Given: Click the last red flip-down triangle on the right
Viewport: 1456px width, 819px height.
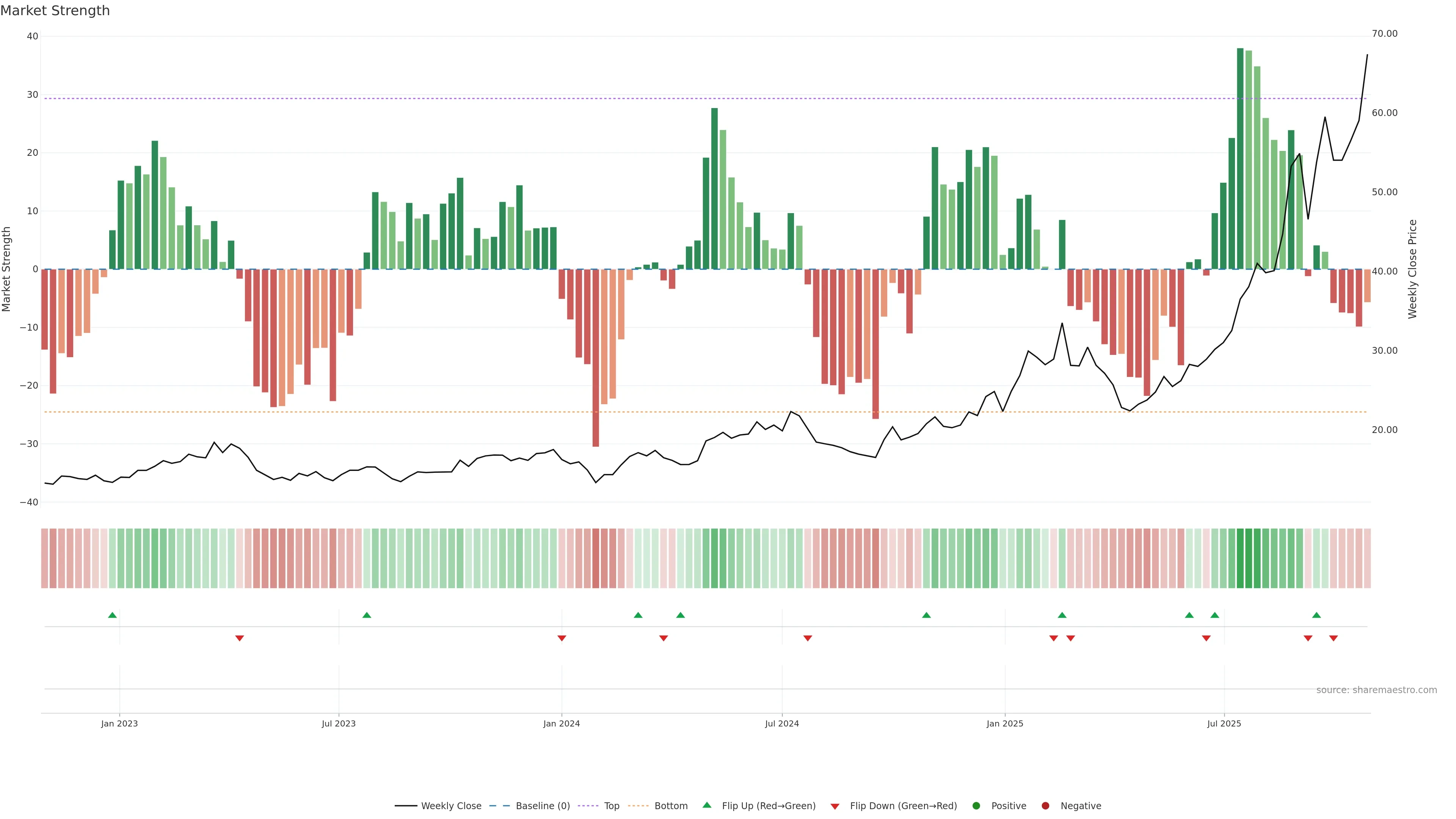Looking at the screenshot, I should pos(1334,638).
